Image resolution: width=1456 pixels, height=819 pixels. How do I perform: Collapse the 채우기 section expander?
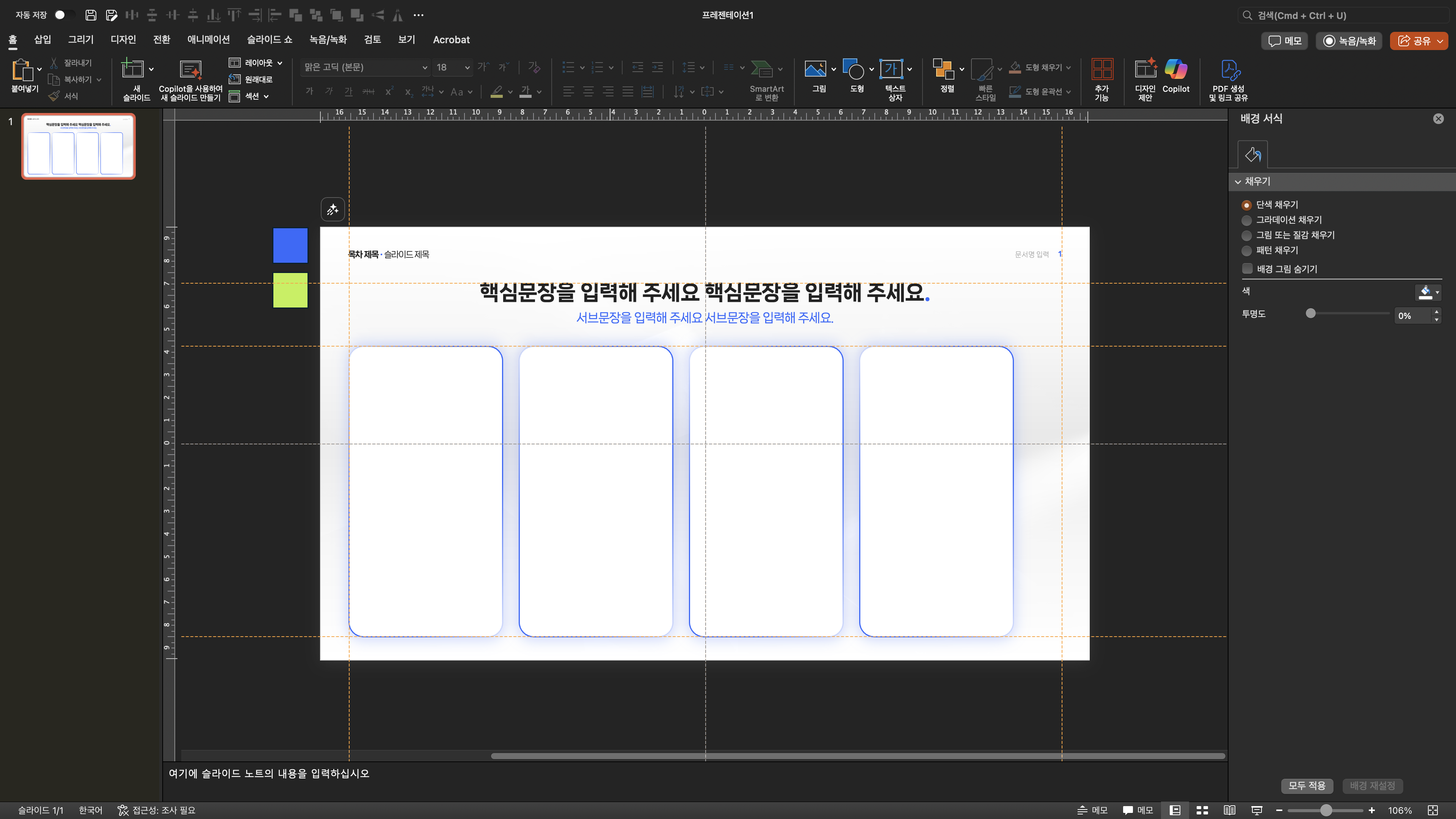pyautogui.click(x=1238, y=182)
